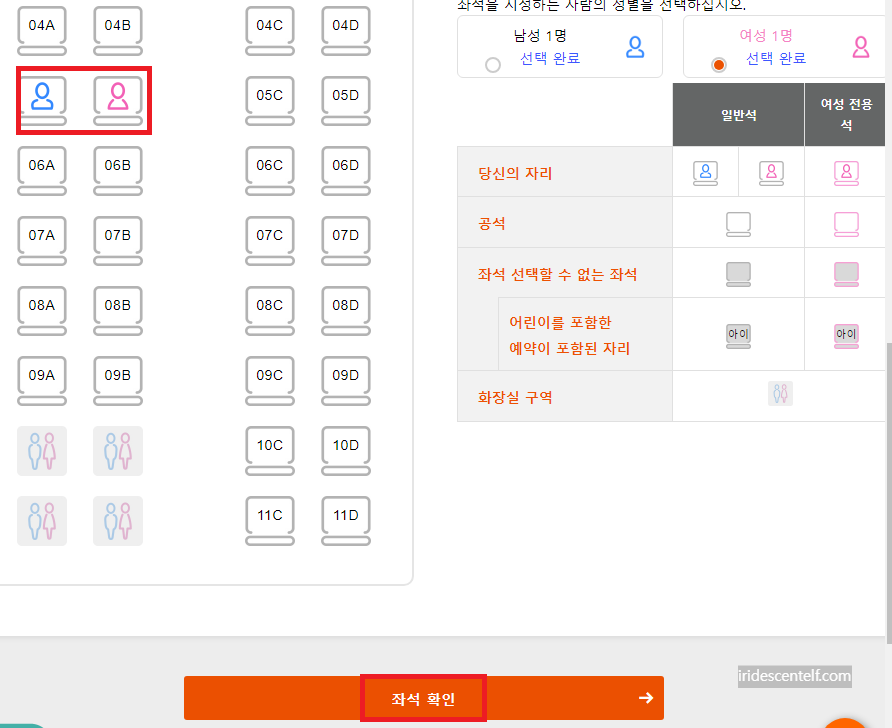
Task: Click the pink female user icon at top right
Action: (x=861, y=47)
